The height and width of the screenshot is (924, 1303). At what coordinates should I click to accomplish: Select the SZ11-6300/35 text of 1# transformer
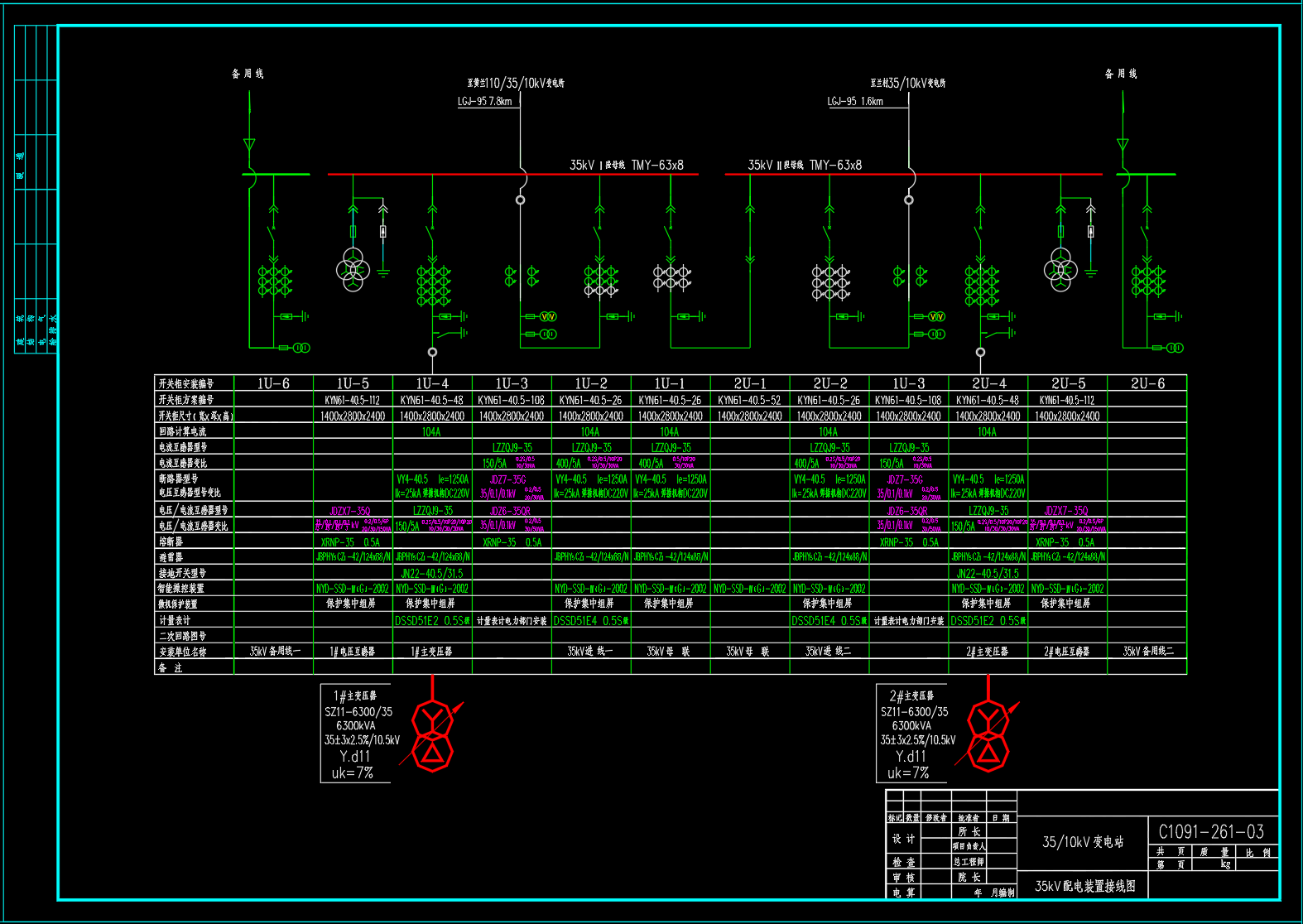tap(358, 711)
